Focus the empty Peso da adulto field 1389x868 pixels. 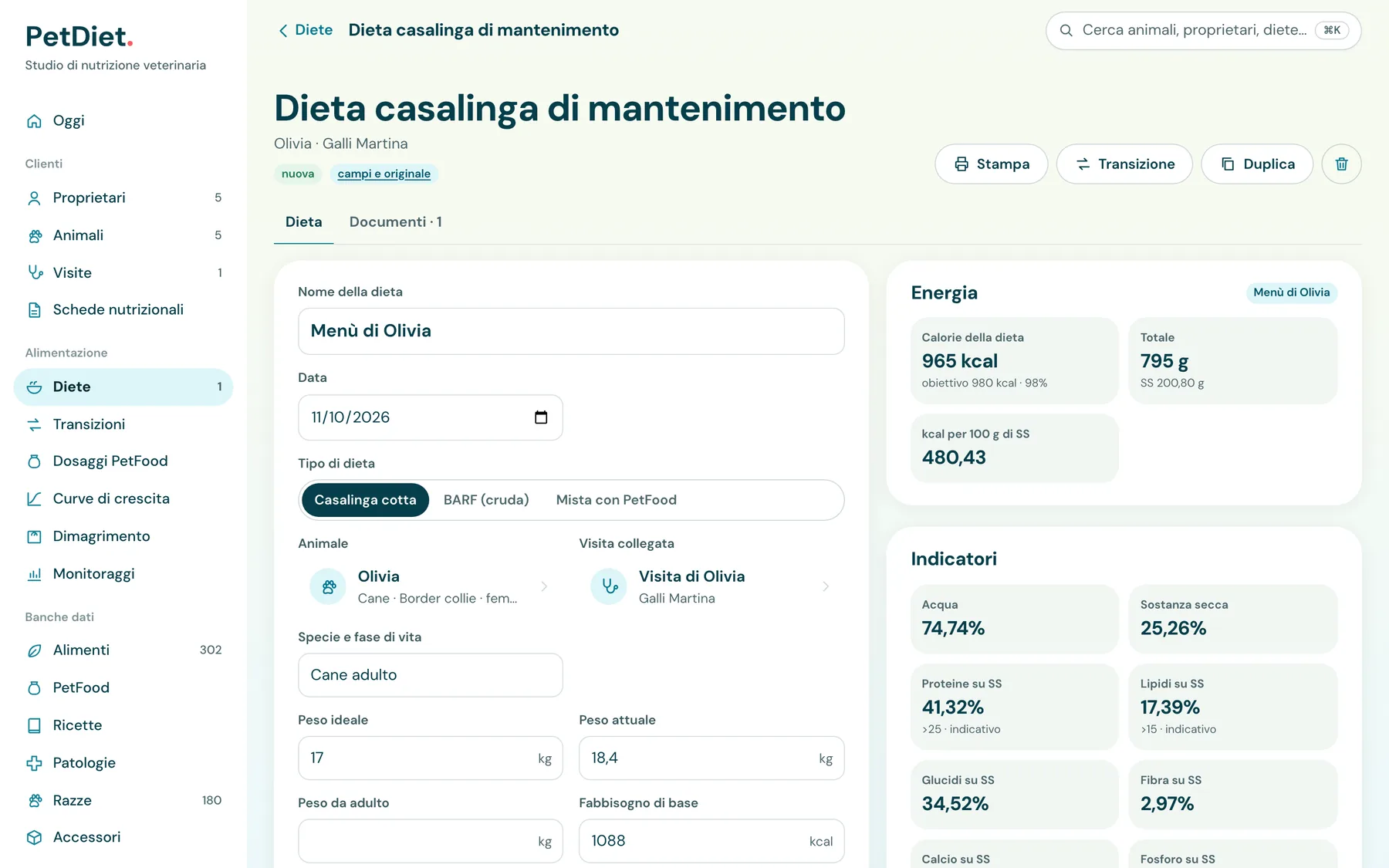pyautogui.click(x=431, y=841)
